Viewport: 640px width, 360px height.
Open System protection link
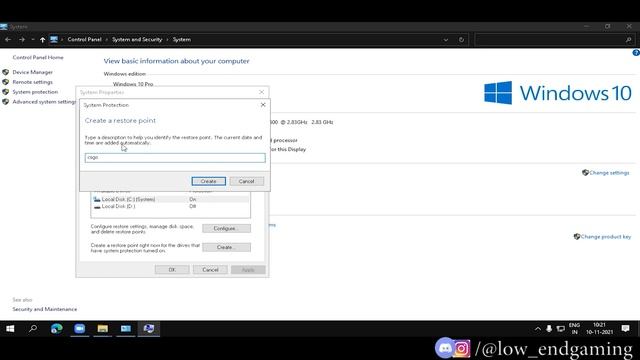pos(35,92)
